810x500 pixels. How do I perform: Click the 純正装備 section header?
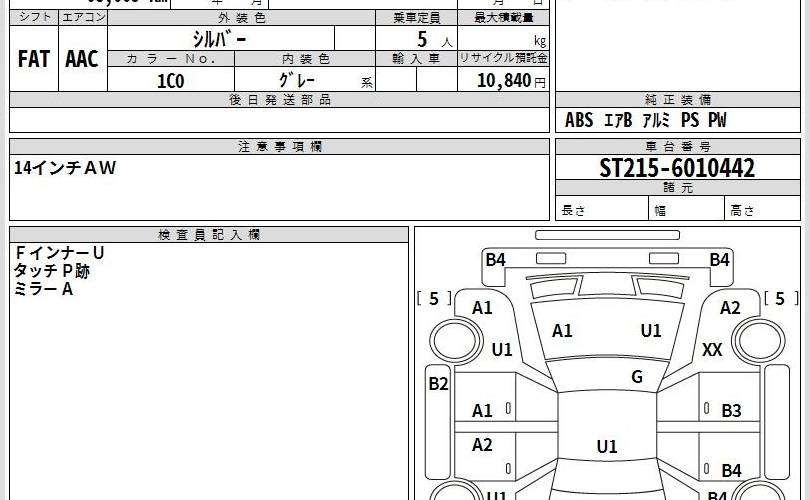pyautogui.click(x=678, y=100)
